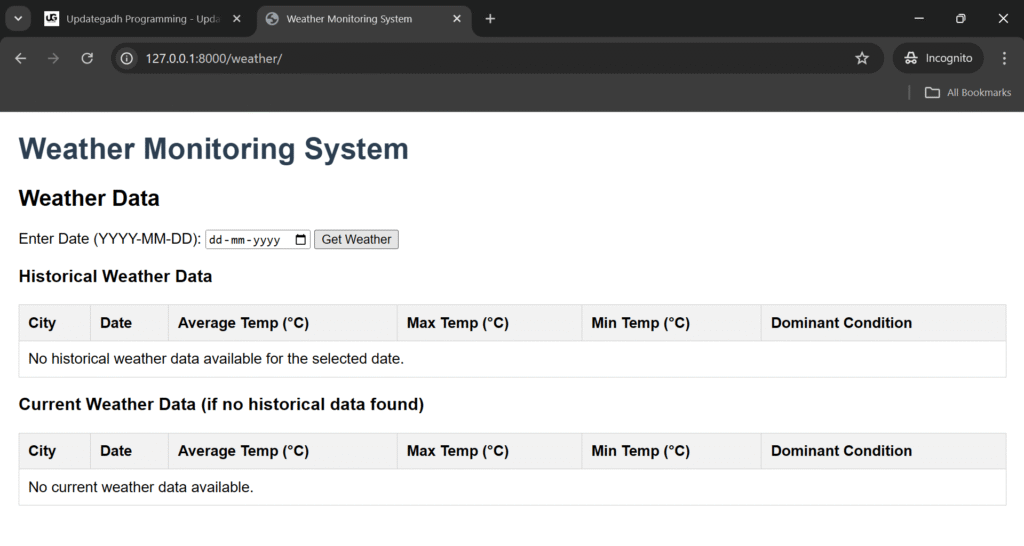This screenshot has height=546, width=1024.
Task: Open the calendar picker in date field
Action: pos(300,240)
